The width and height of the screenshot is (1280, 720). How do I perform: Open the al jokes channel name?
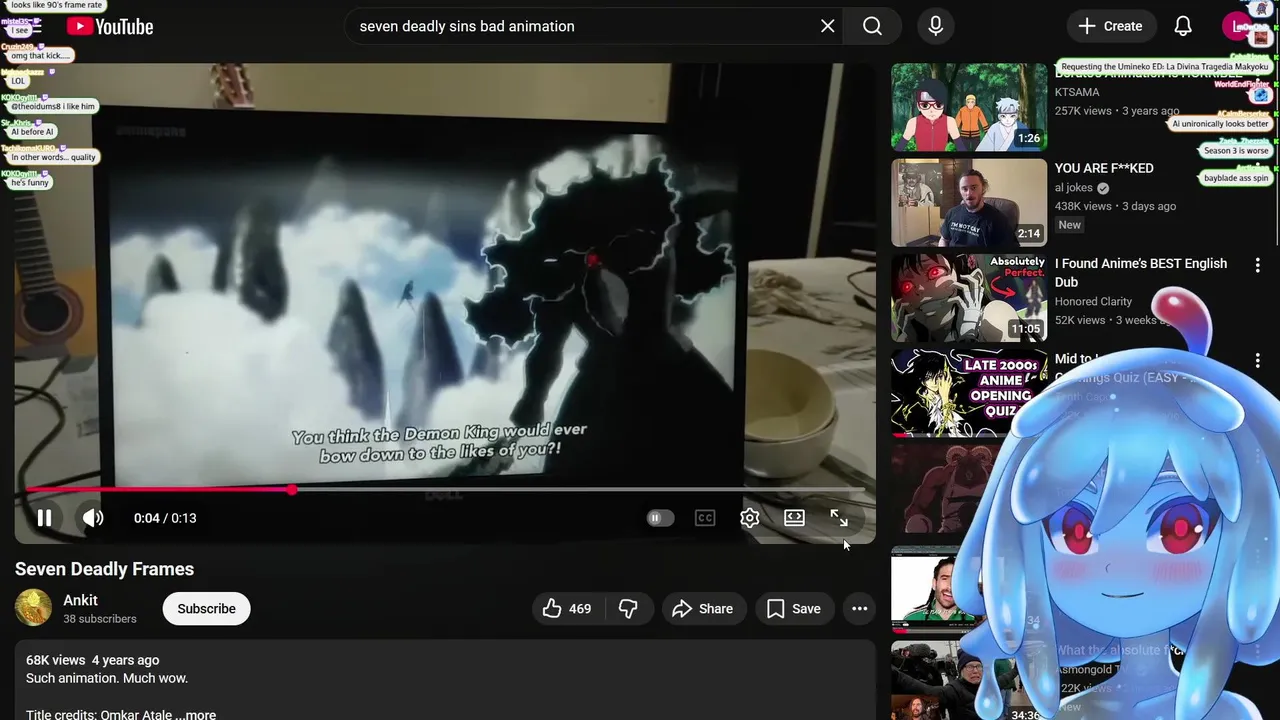[x=1074, y=188]
